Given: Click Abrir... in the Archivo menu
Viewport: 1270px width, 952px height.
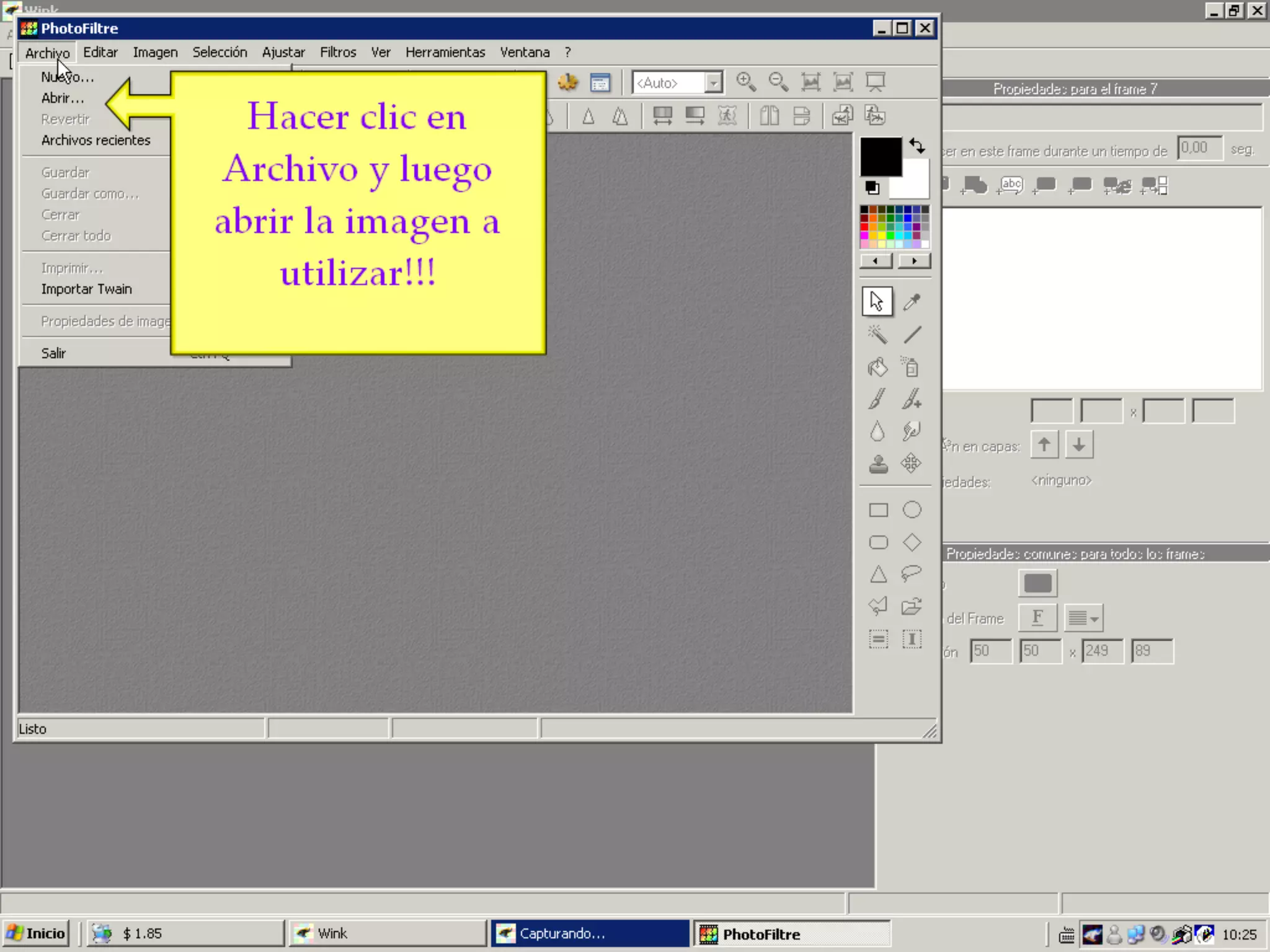Looking at the screenshot, I should (x=63, y=98).
